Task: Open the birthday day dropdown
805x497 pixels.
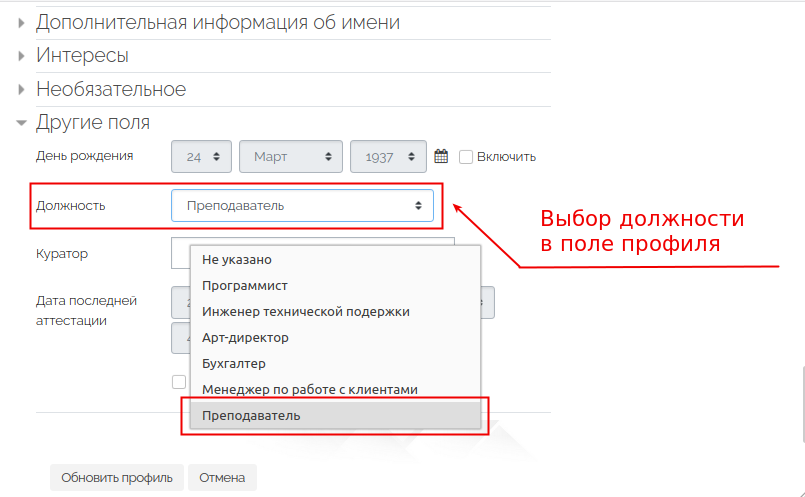Action: (202, 157)
